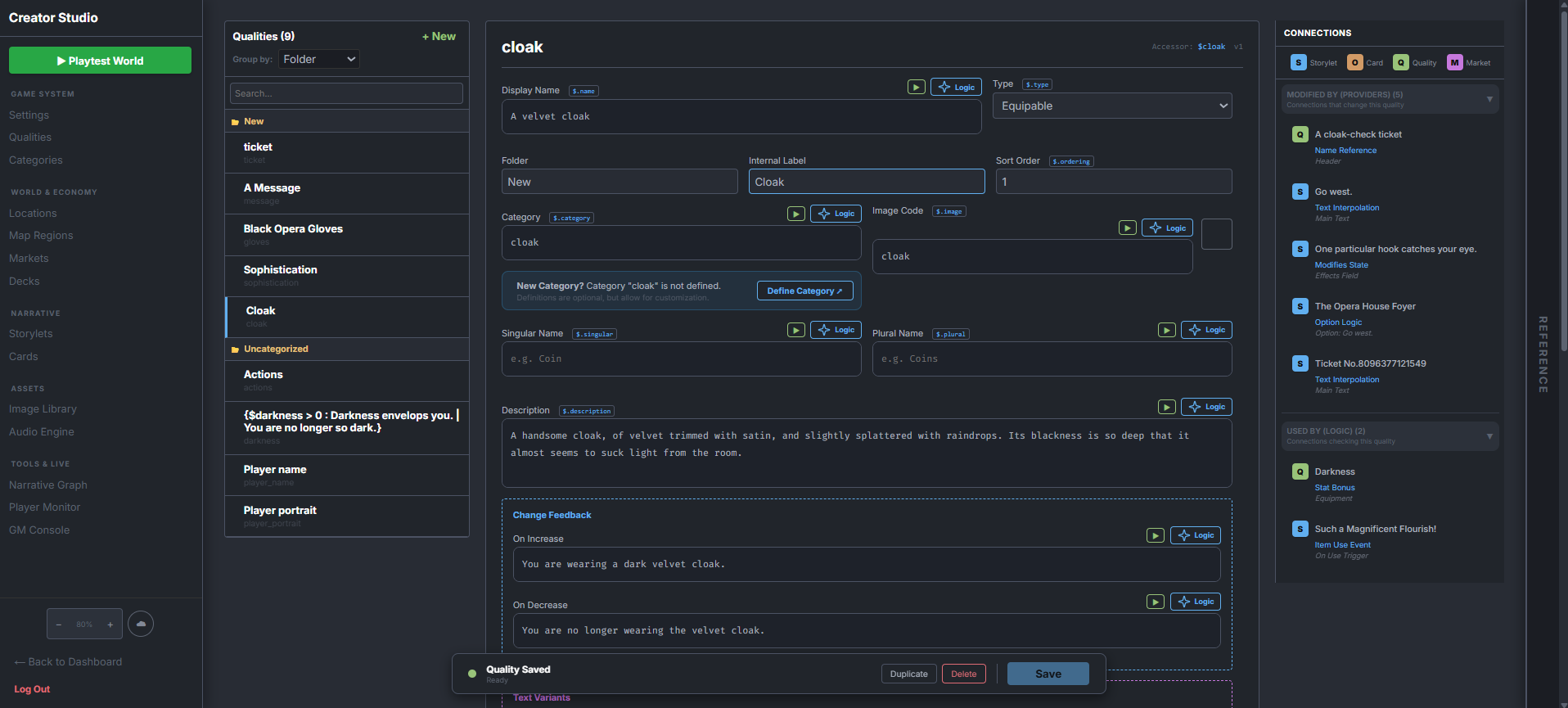Open Narrative Graph in the sidebar
This screenshot has height=708, width=1568.
pyautogui.click(x=48, y=485)
